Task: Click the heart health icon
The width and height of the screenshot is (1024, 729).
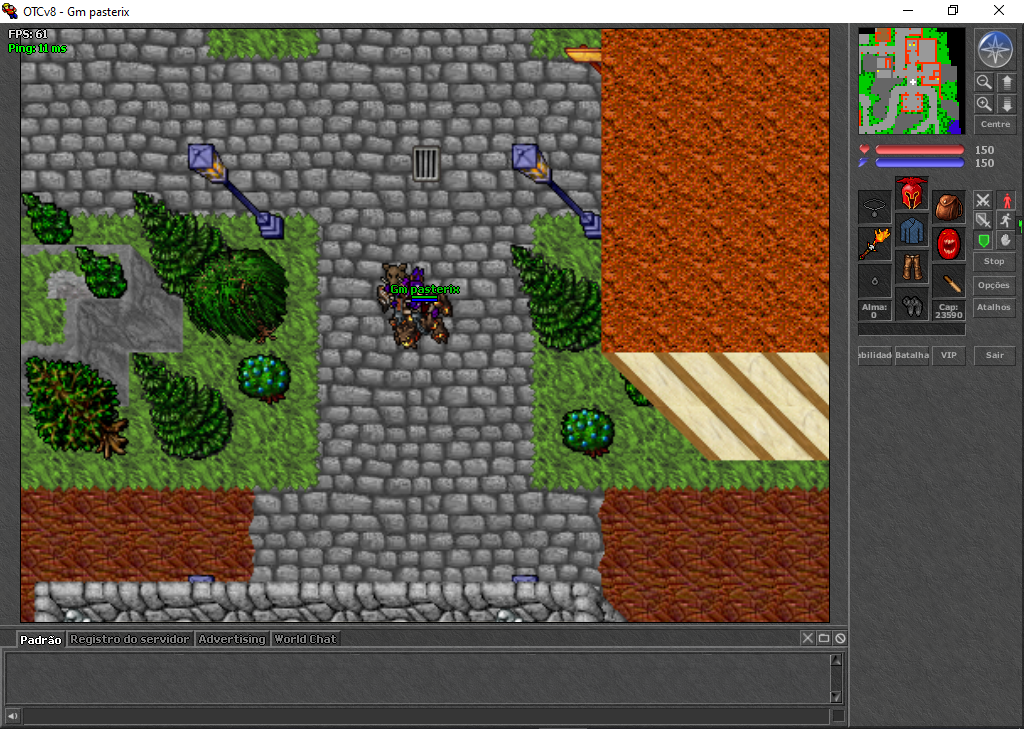Action: [x=864, y=150]
